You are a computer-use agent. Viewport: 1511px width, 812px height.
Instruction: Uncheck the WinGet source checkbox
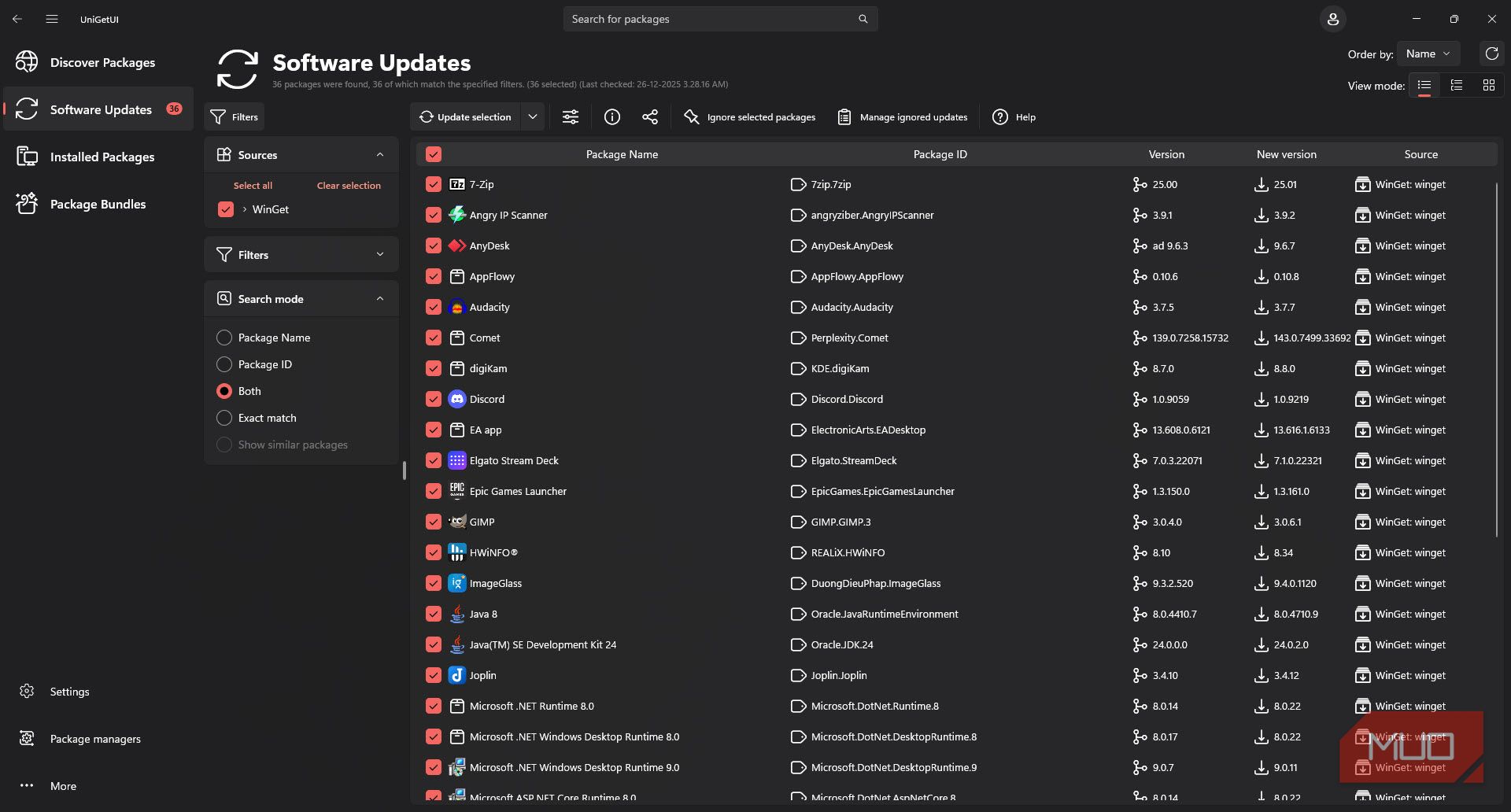click(226, 209)
